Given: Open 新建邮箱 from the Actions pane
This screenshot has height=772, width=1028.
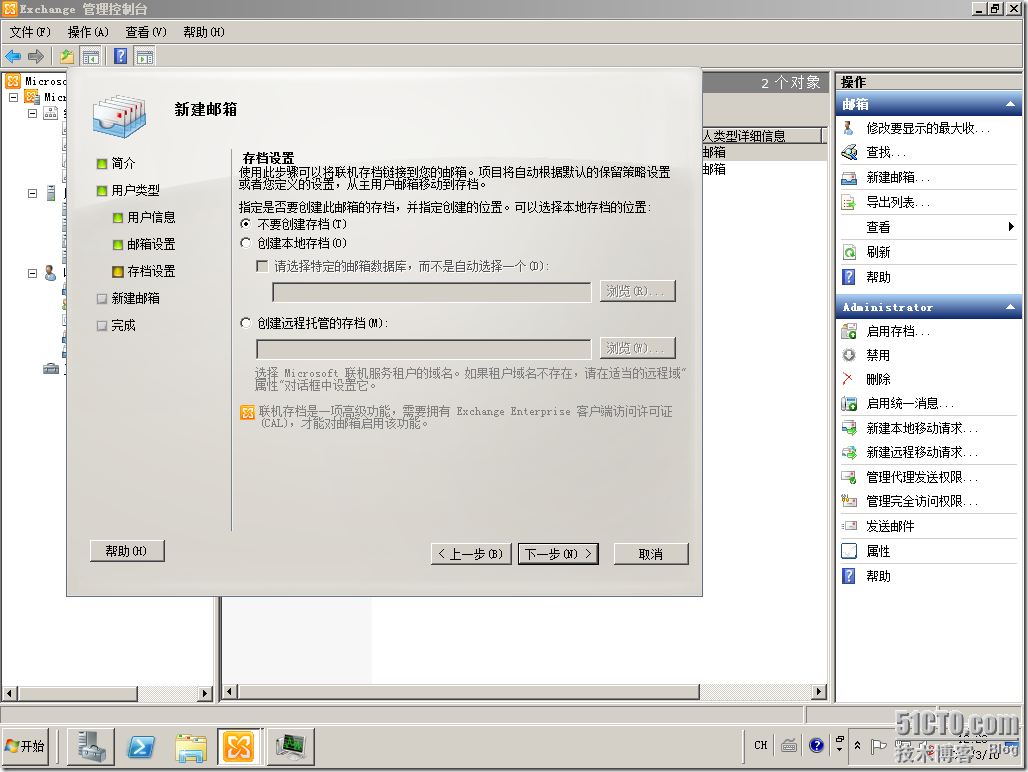Looking at the screenshot, I should coord(897,177).
